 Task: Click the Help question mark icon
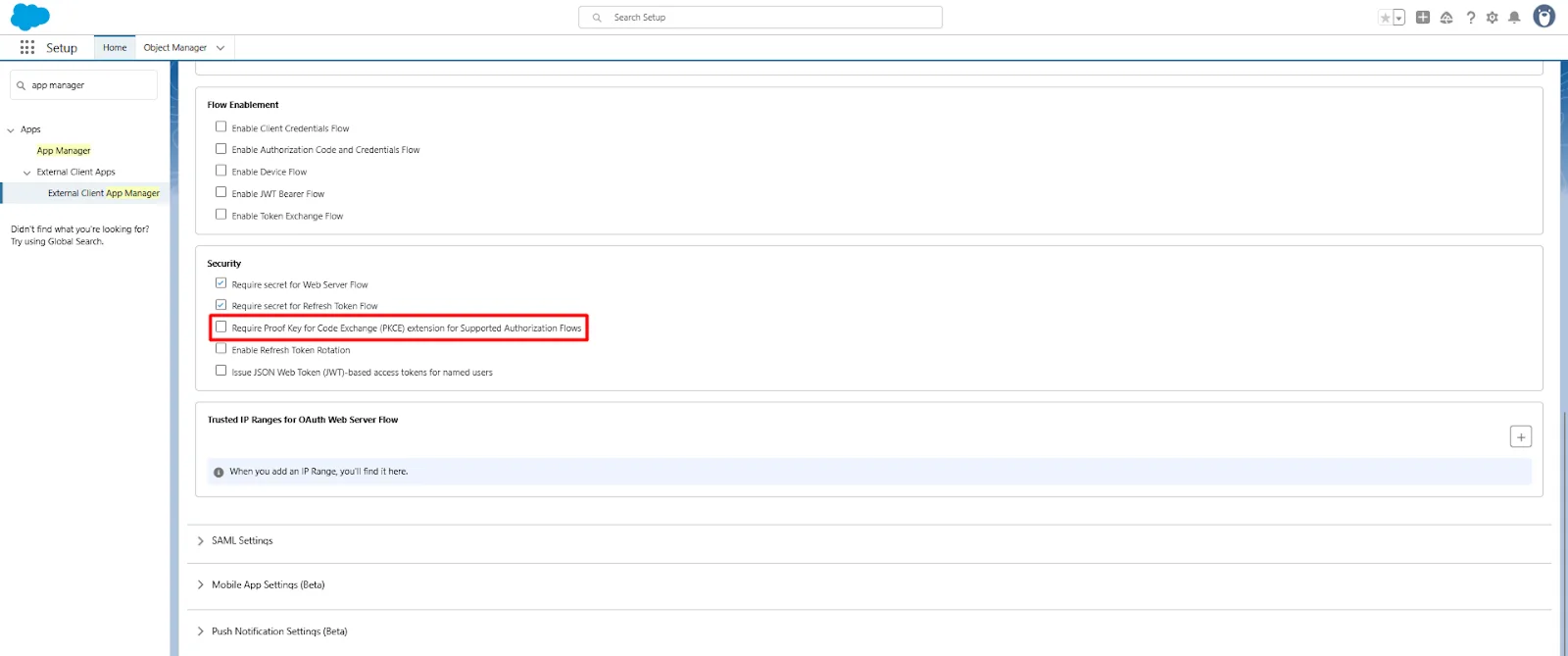pyautogui.click(x=1470, y=18)
